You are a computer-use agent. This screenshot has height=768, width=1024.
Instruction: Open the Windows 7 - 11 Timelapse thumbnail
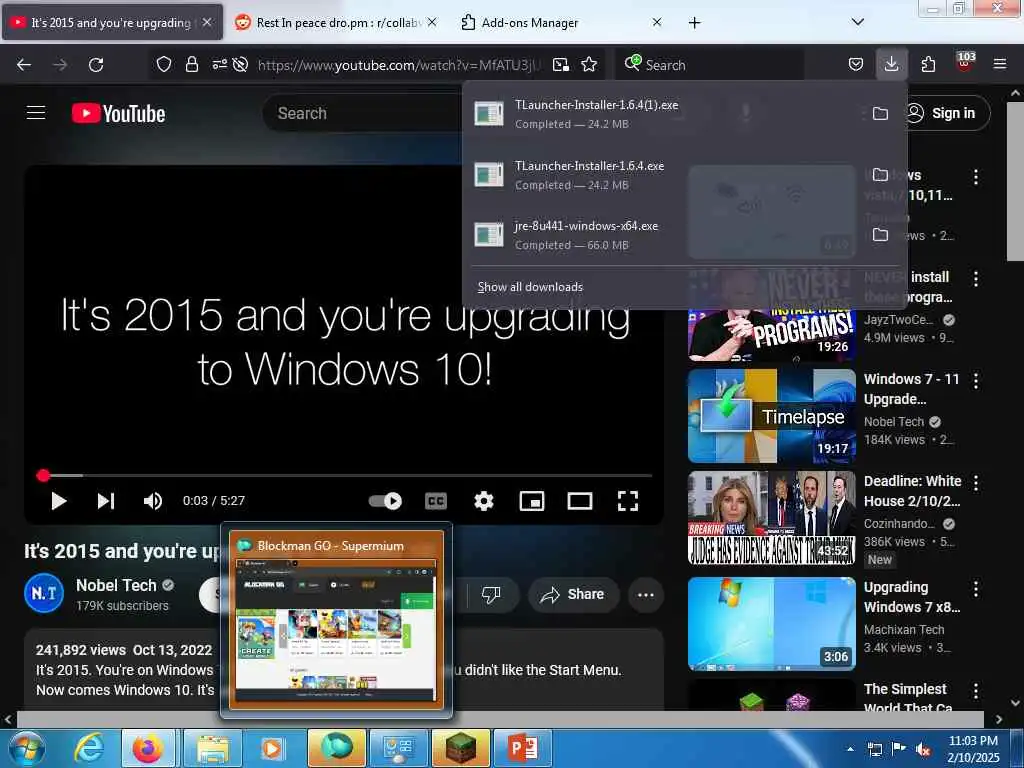(771, 416)
